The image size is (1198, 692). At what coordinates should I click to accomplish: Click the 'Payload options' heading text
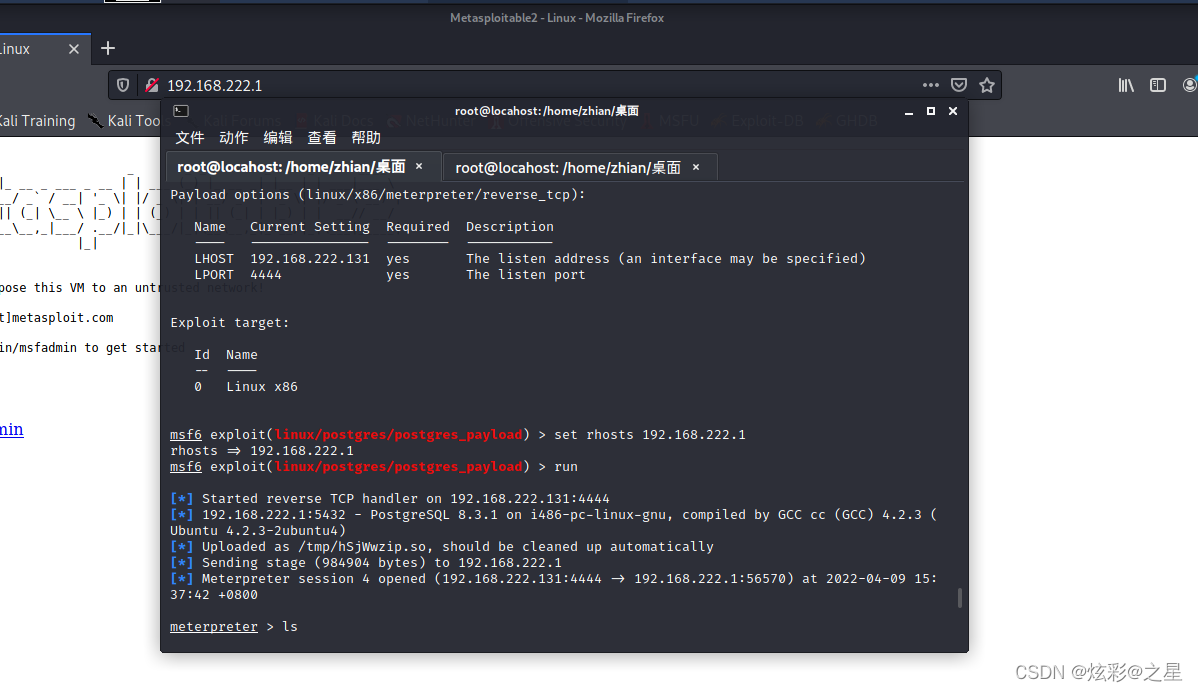point(378,195)
